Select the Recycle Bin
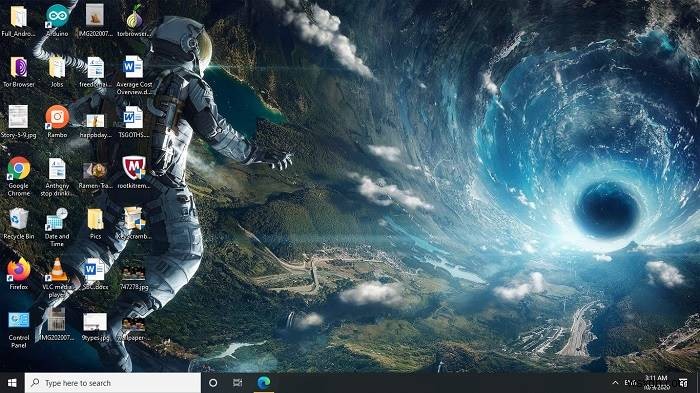The width and height of the screenshot is (700, 393). (19, 219)
